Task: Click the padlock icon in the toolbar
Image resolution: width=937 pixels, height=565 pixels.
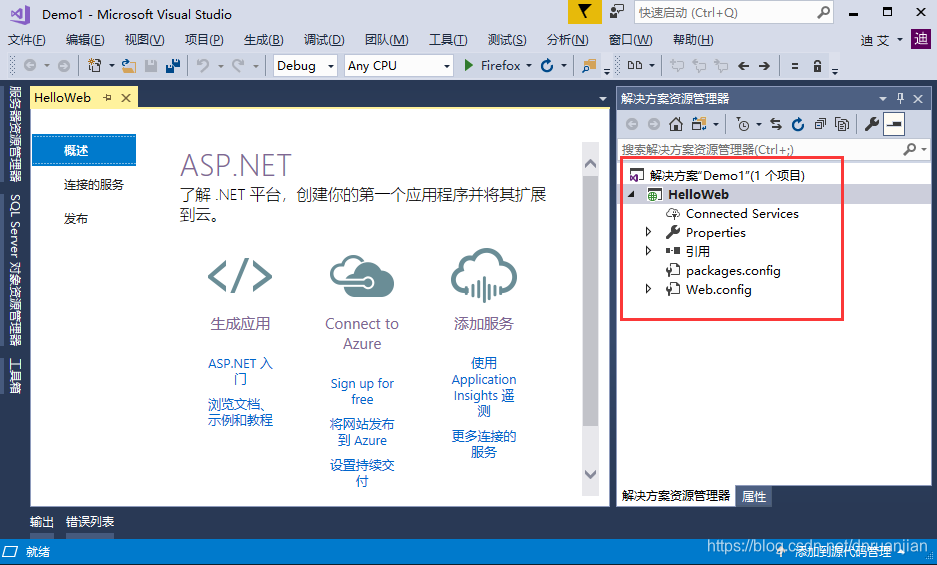Action: click(817, 66)
